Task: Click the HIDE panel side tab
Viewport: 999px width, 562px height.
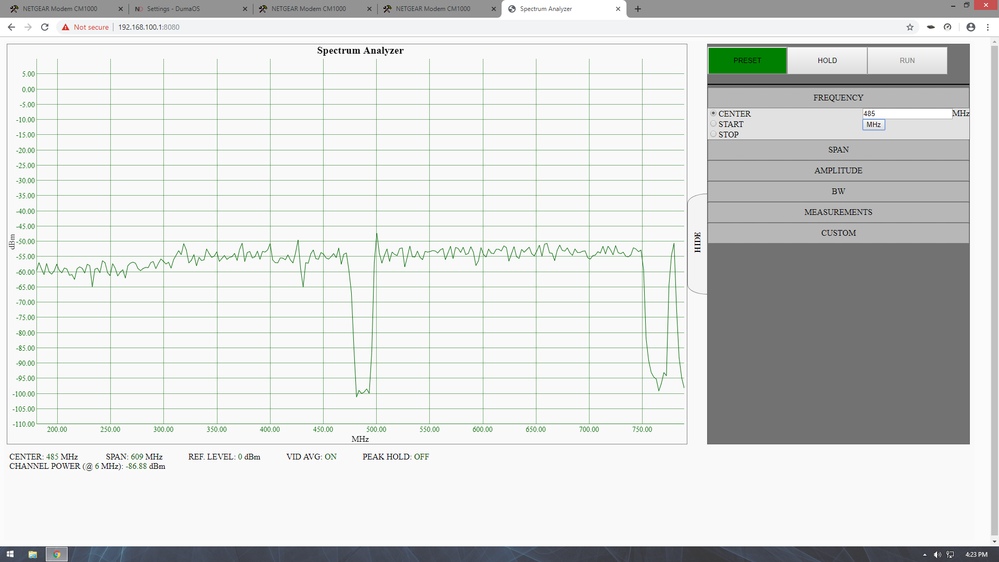Action: [x=697, y=243]
